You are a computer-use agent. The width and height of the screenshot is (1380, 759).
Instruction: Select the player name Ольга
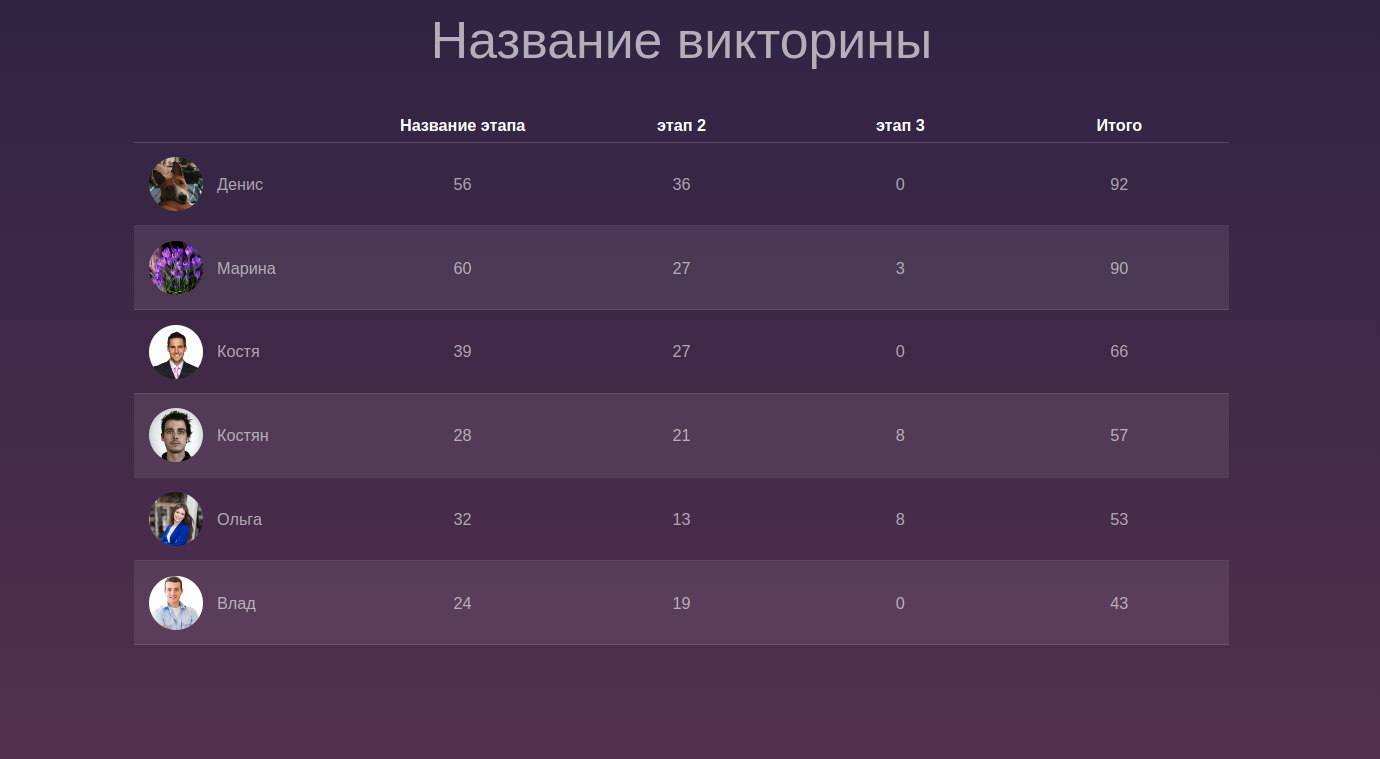pos(239,520)
